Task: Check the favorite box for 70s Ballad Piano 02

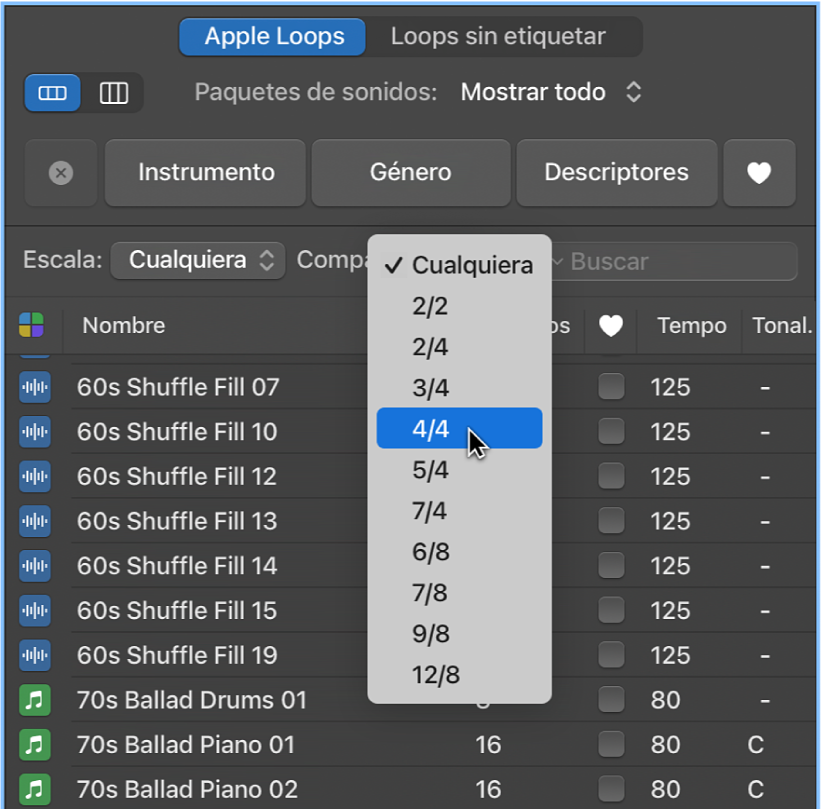Action: 611,788
